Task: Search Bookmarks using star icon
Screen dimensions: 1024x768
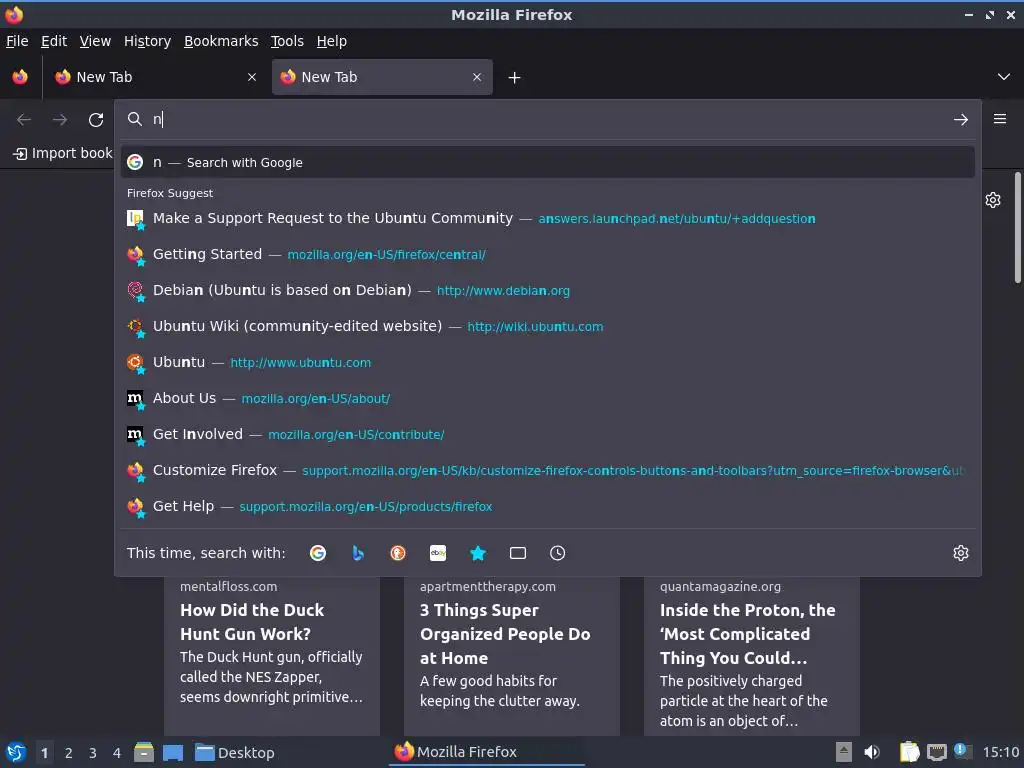Action: coord(478,553)
